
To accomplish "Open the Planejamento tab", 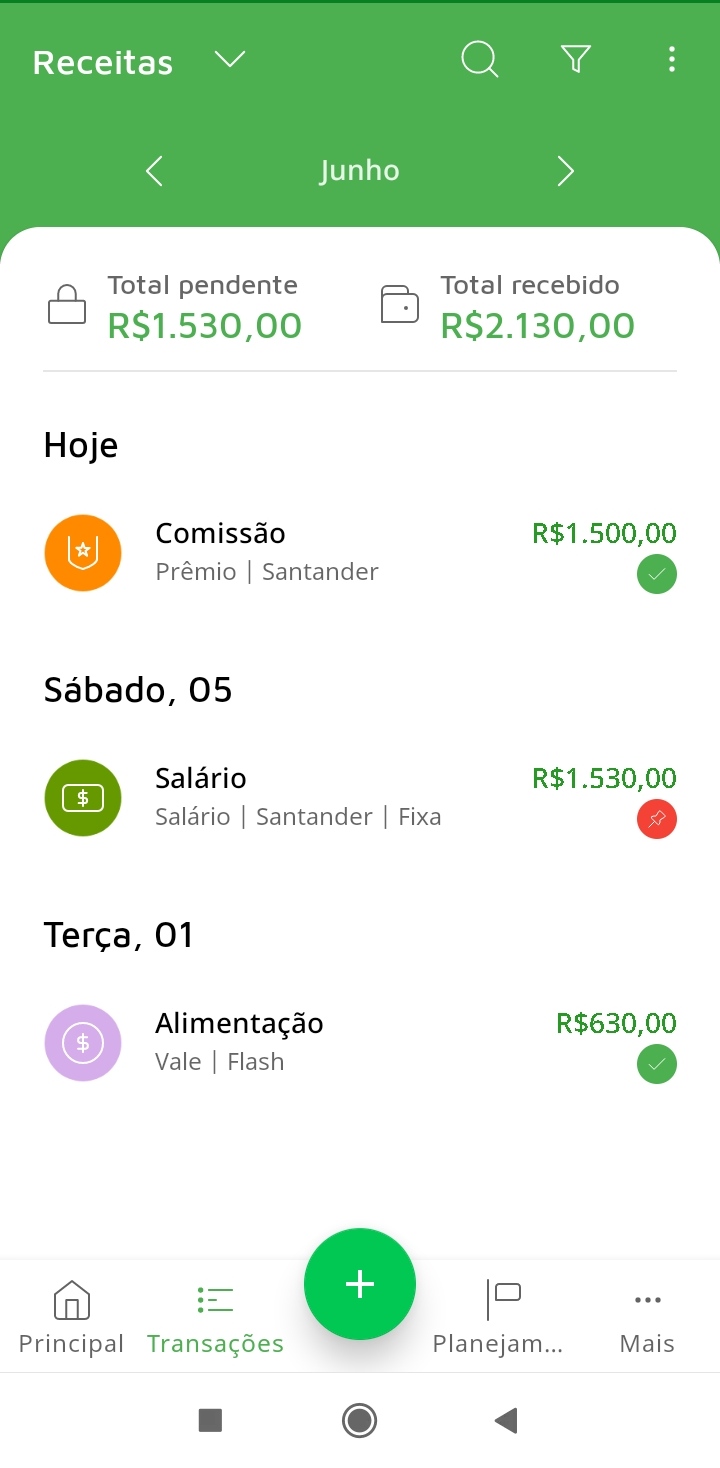I will coord(498,1317).
